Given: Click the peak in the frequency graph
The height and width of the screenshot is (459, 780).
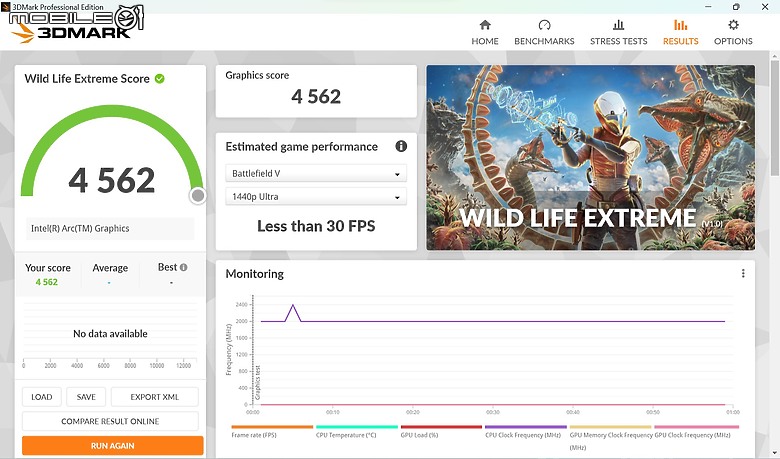Looking at the screenshot, I should 293,305.
